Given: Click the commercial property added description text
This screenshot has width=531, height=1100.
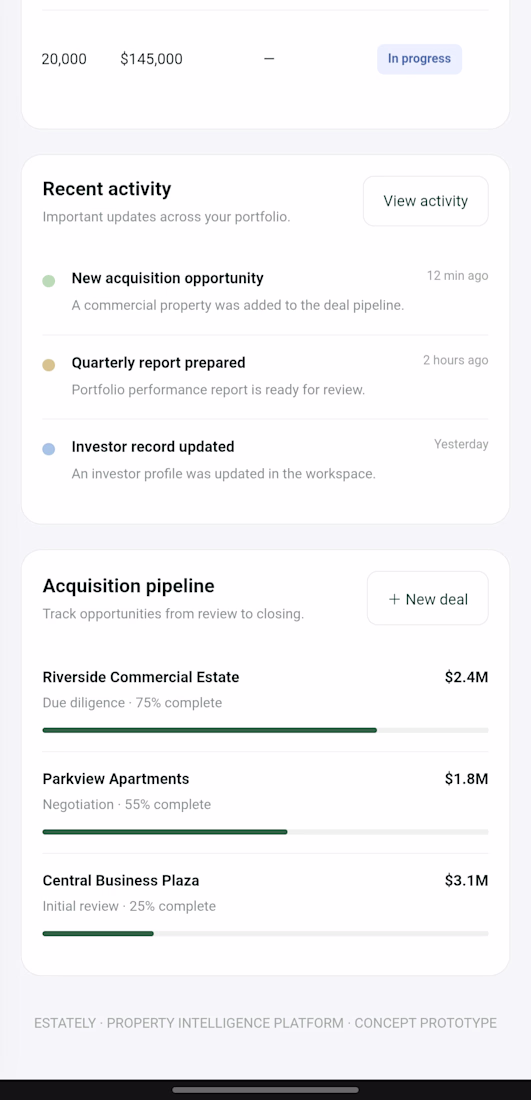Looking at the screenshot, I should coord(238,306).
